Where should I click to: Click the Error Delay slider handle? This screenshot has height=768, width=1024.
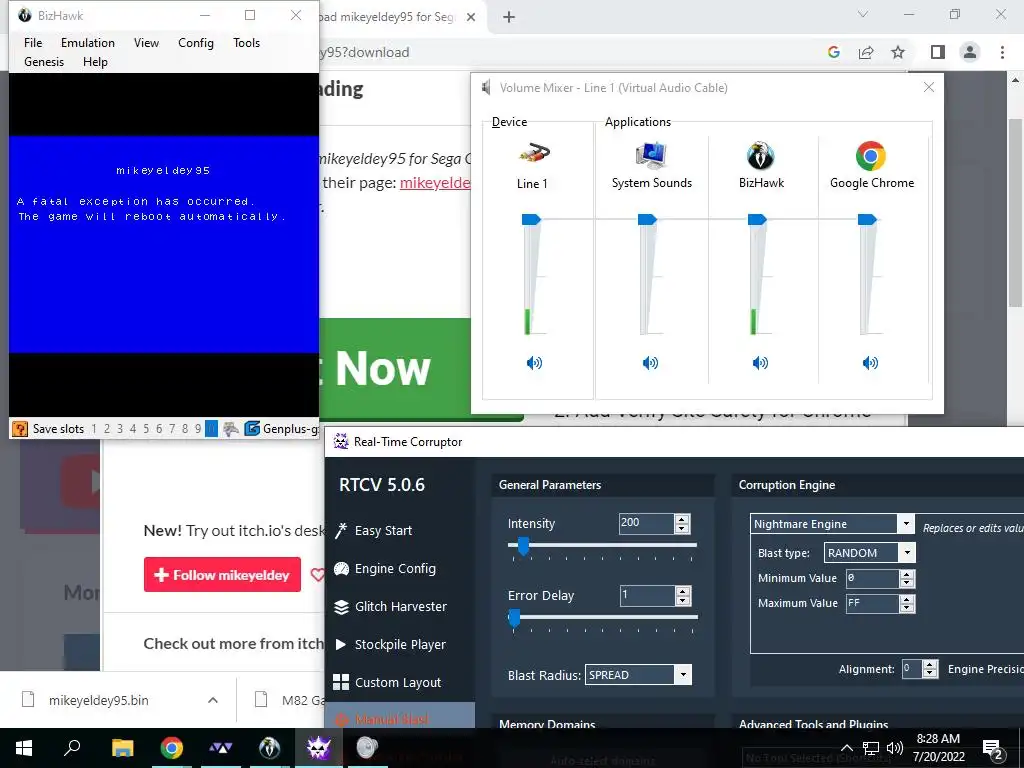pos(515,618)
